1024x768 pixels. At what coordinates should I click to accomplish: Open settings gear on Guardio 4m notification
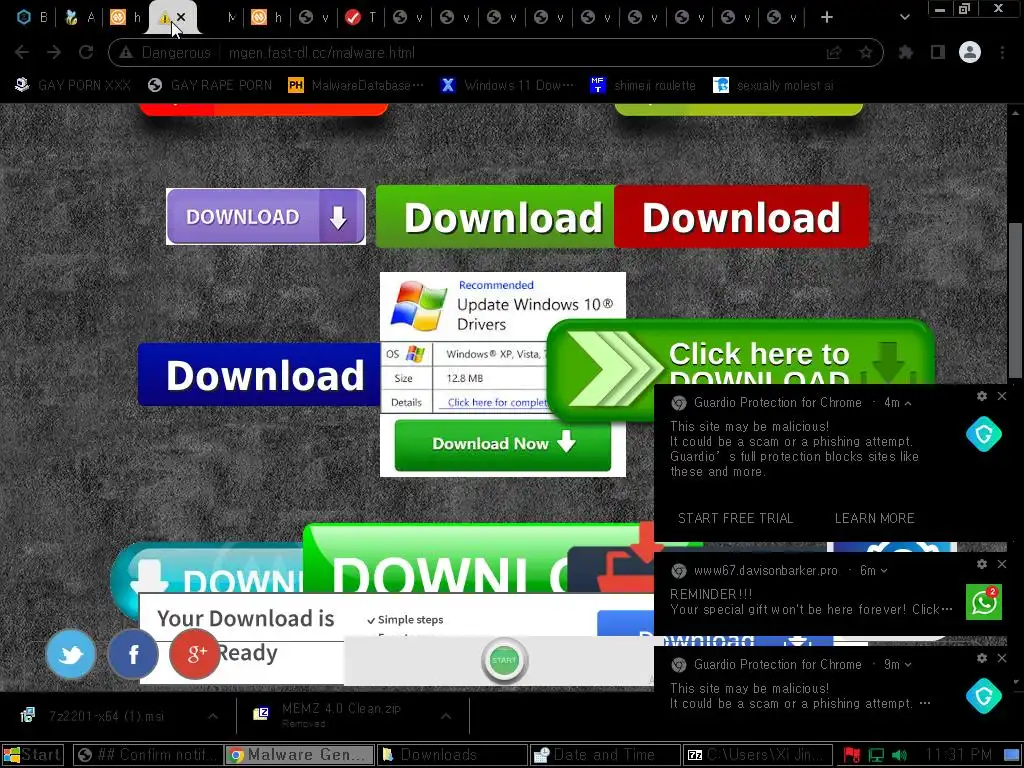(x=982, y=396)
